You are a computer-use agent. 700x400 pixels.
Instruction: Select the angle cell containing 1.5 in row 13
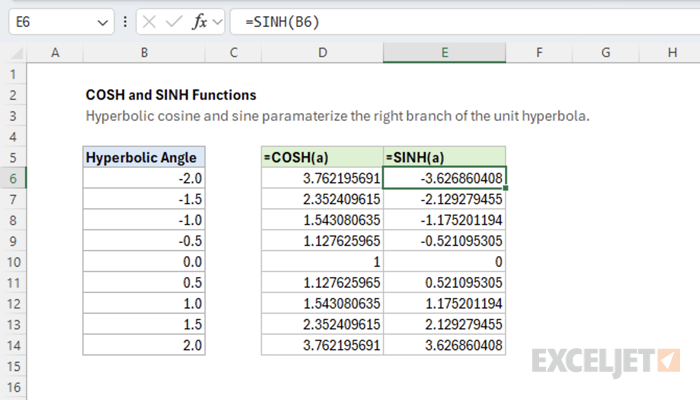coord(144,325)
